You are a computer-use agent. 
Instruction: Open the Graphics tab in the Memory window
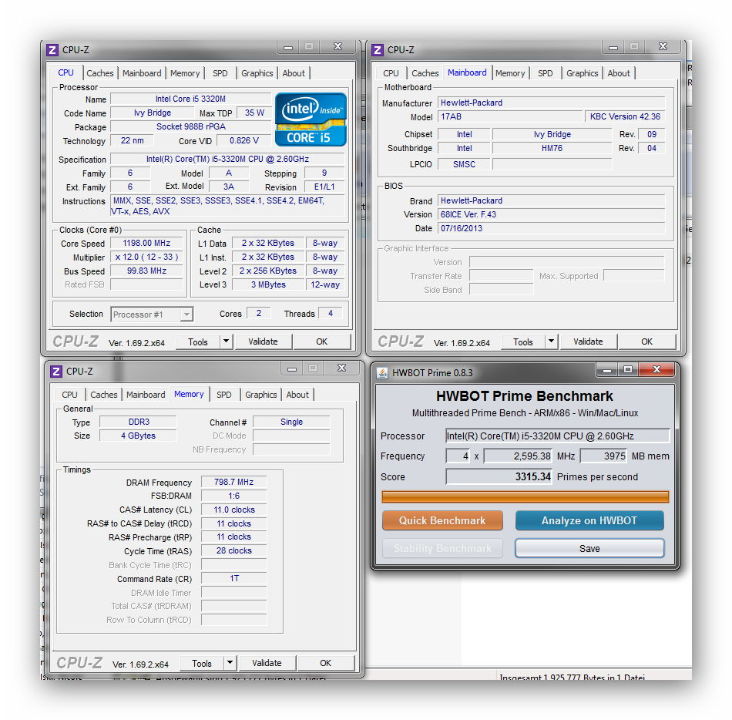[x=261, y=395]
